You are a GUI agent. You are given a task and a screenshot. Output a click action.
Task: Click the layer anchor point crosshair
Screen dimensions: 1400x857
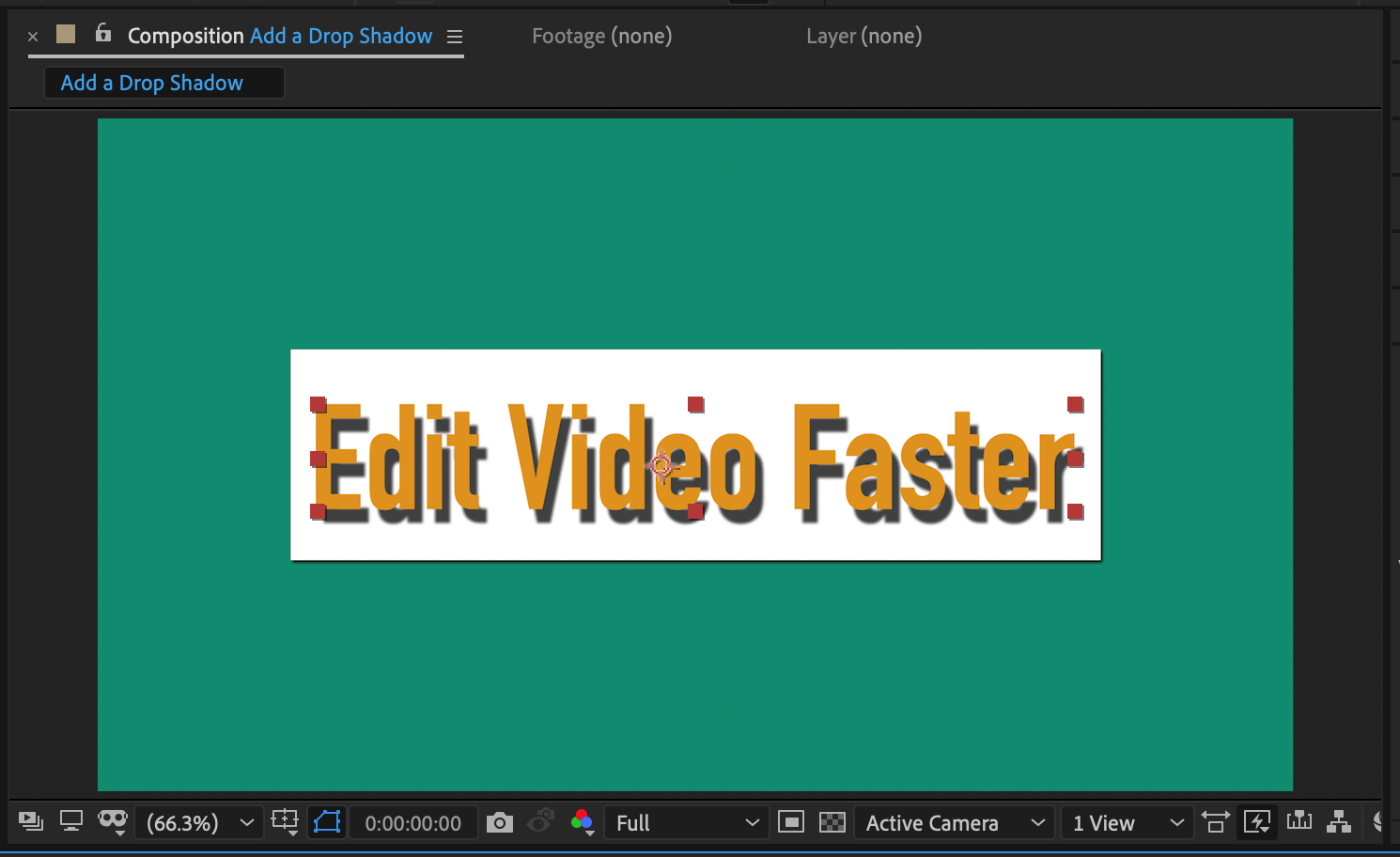661,465
